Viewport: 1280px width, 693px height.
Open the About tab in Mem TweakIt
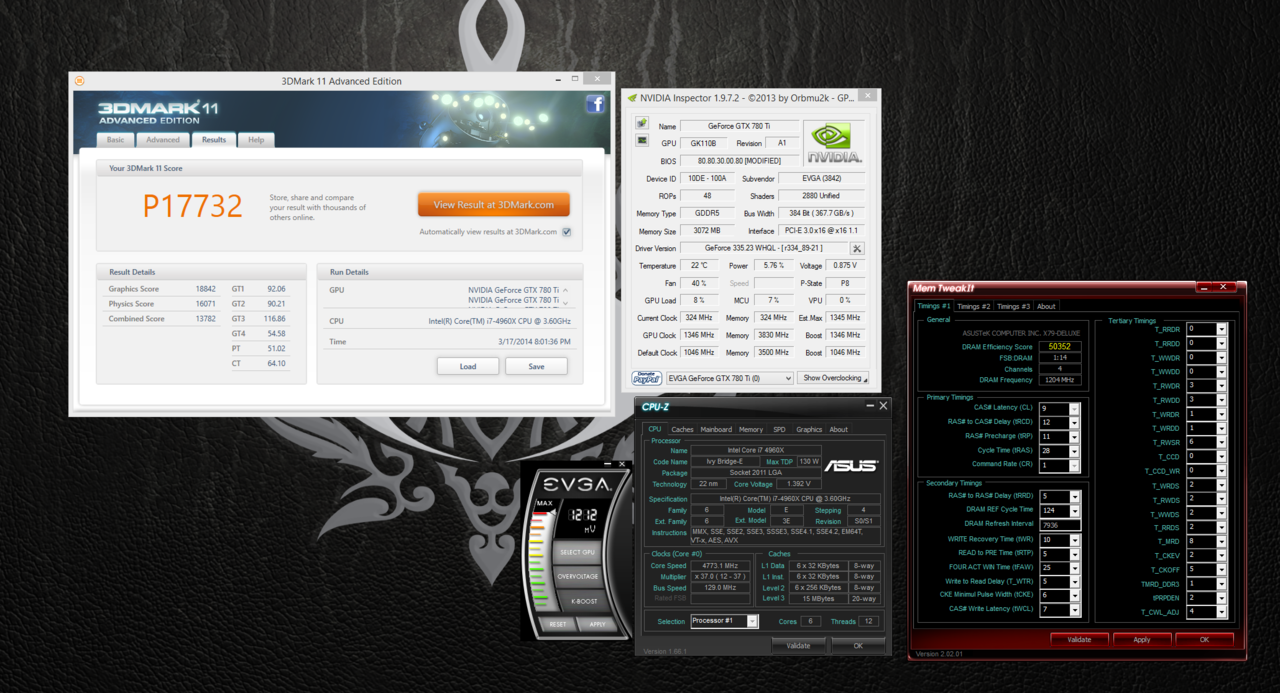click(x=1046, y=306)
